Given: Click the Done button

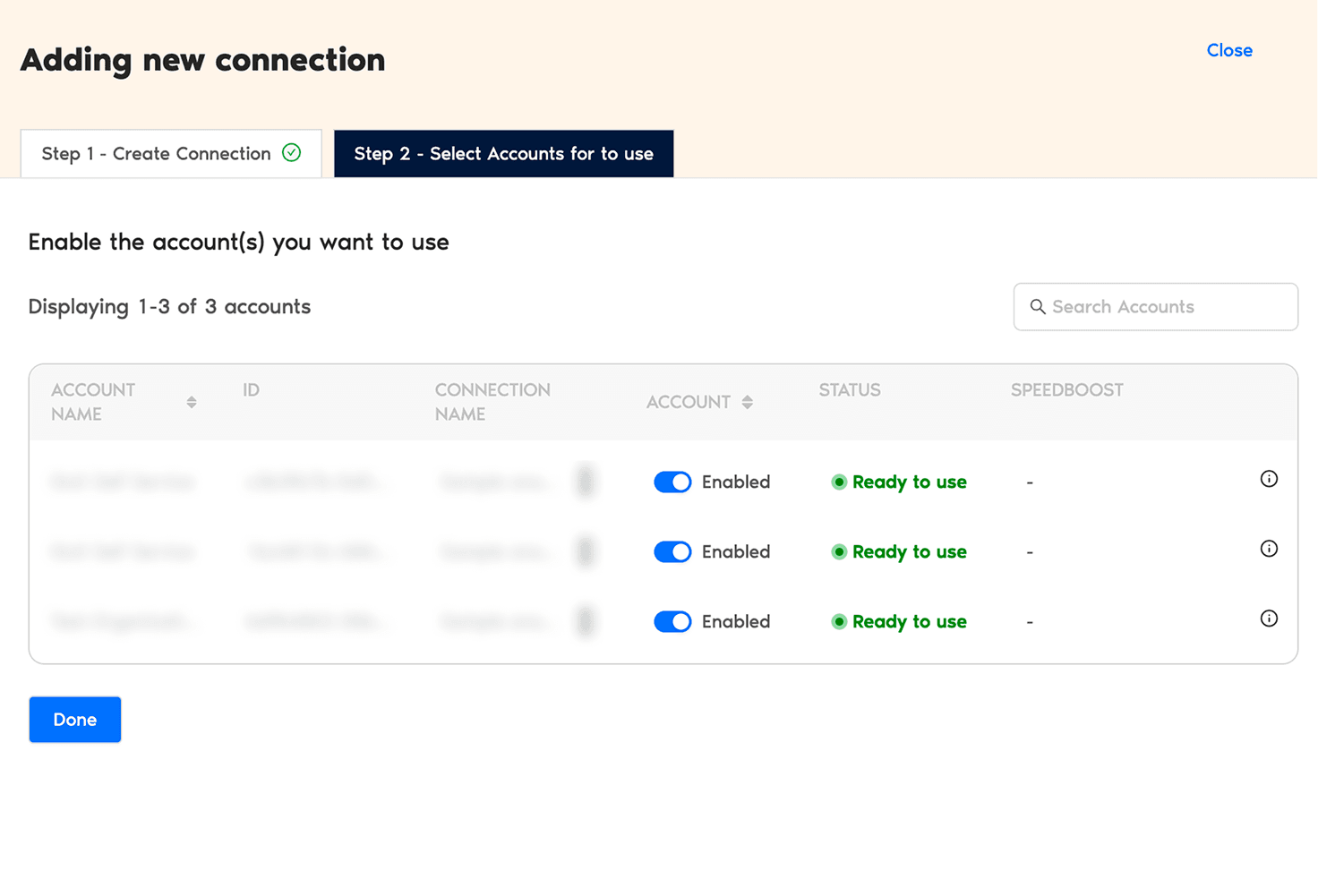Looking at the screenshot, I should 74,719.
